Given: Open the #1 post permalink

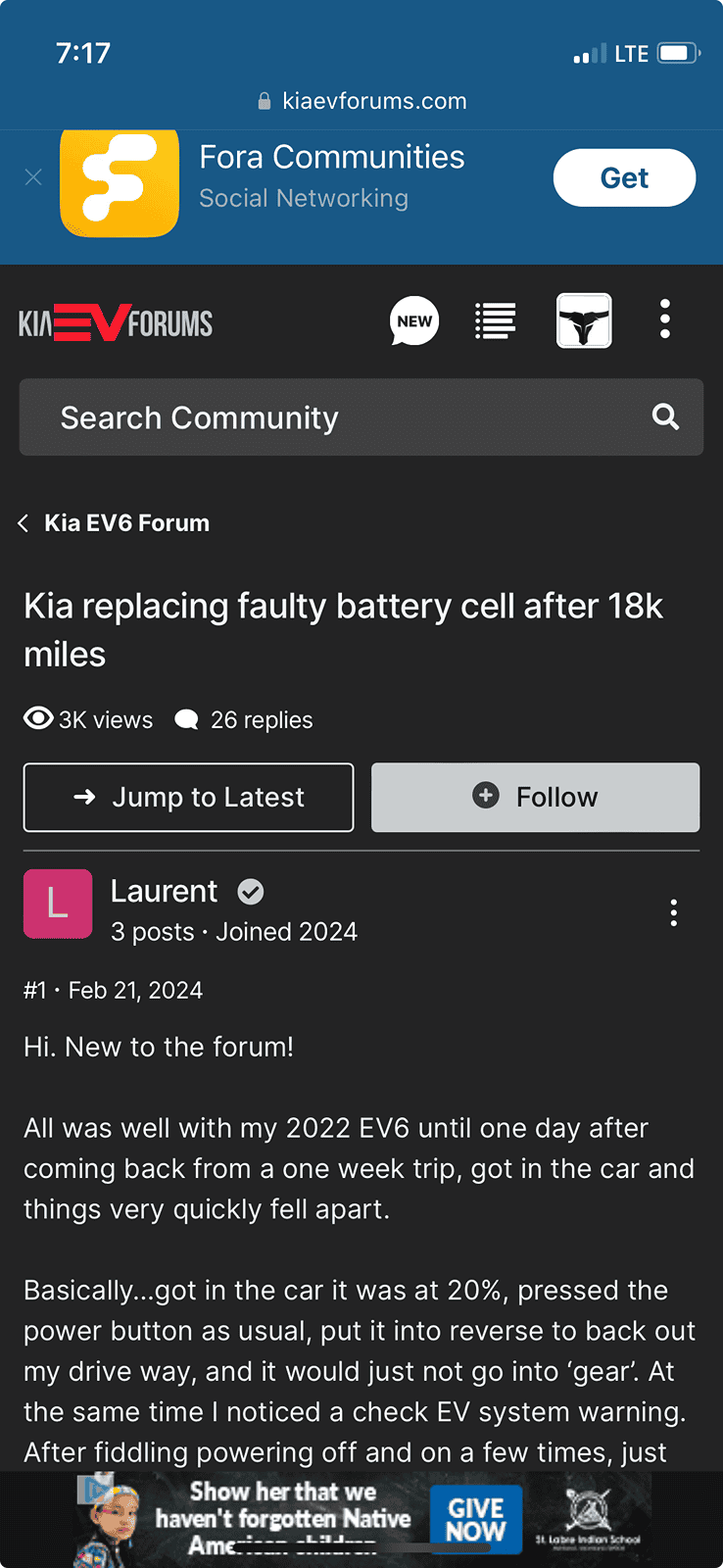Looking at the screenshot, I should tap(34, 991).
